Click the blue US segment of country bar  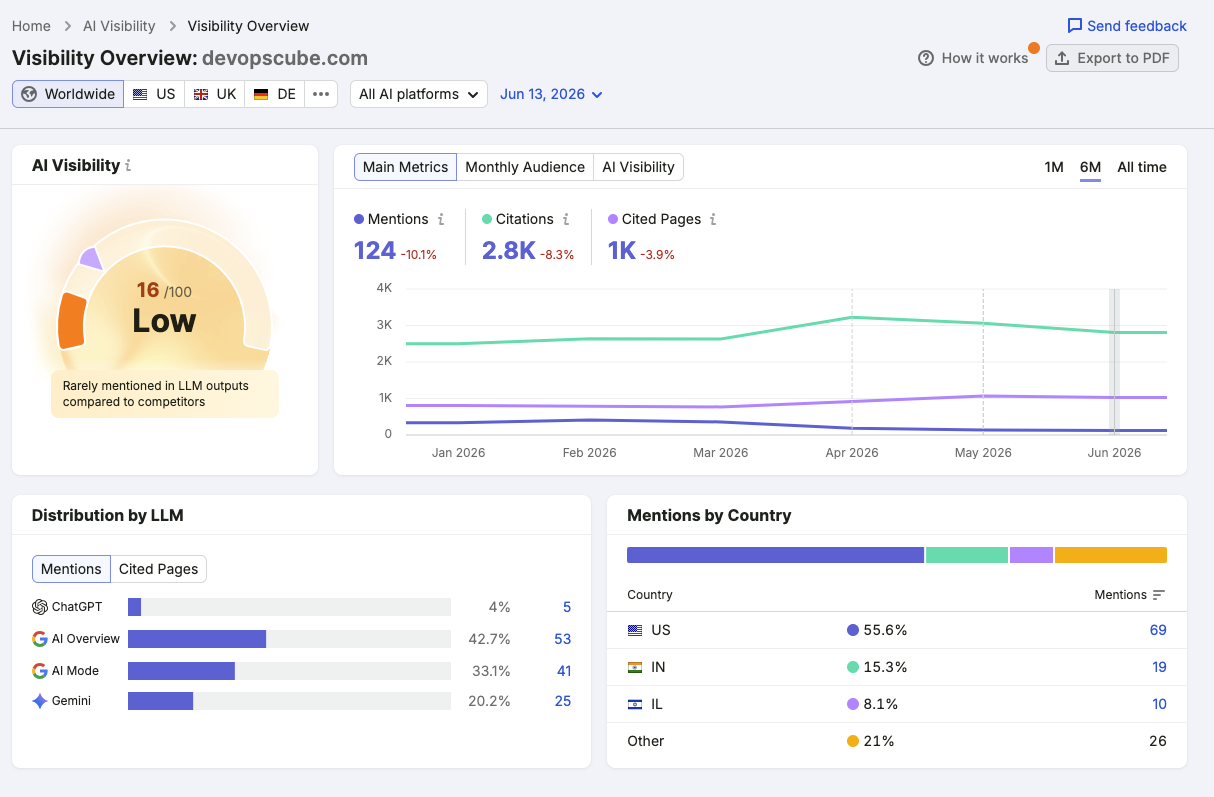pyautogui.click(x=775, y=555)
